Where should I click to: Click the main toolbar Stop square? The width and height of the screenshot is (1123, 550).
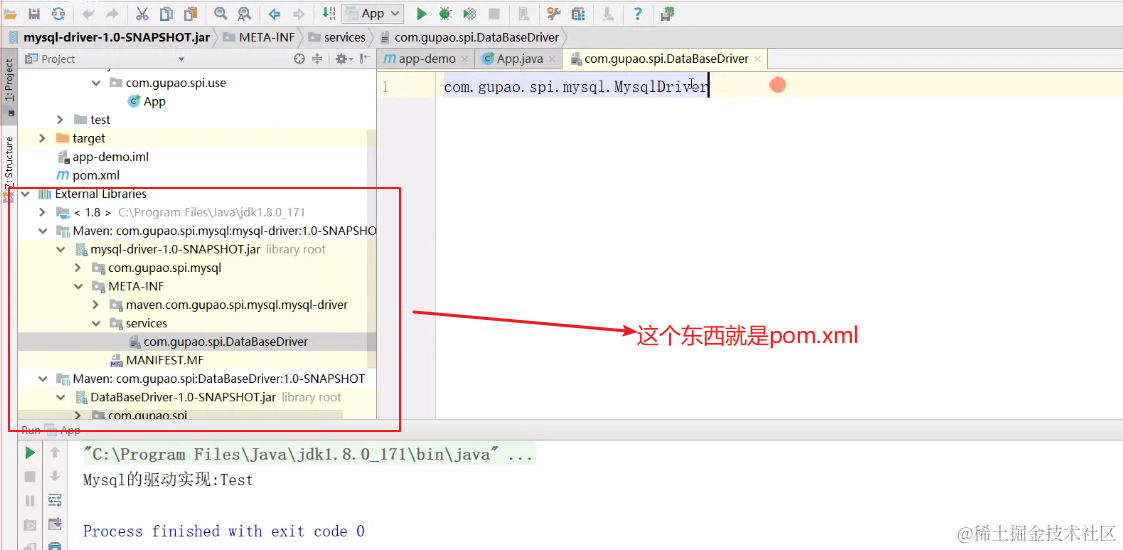494,13
